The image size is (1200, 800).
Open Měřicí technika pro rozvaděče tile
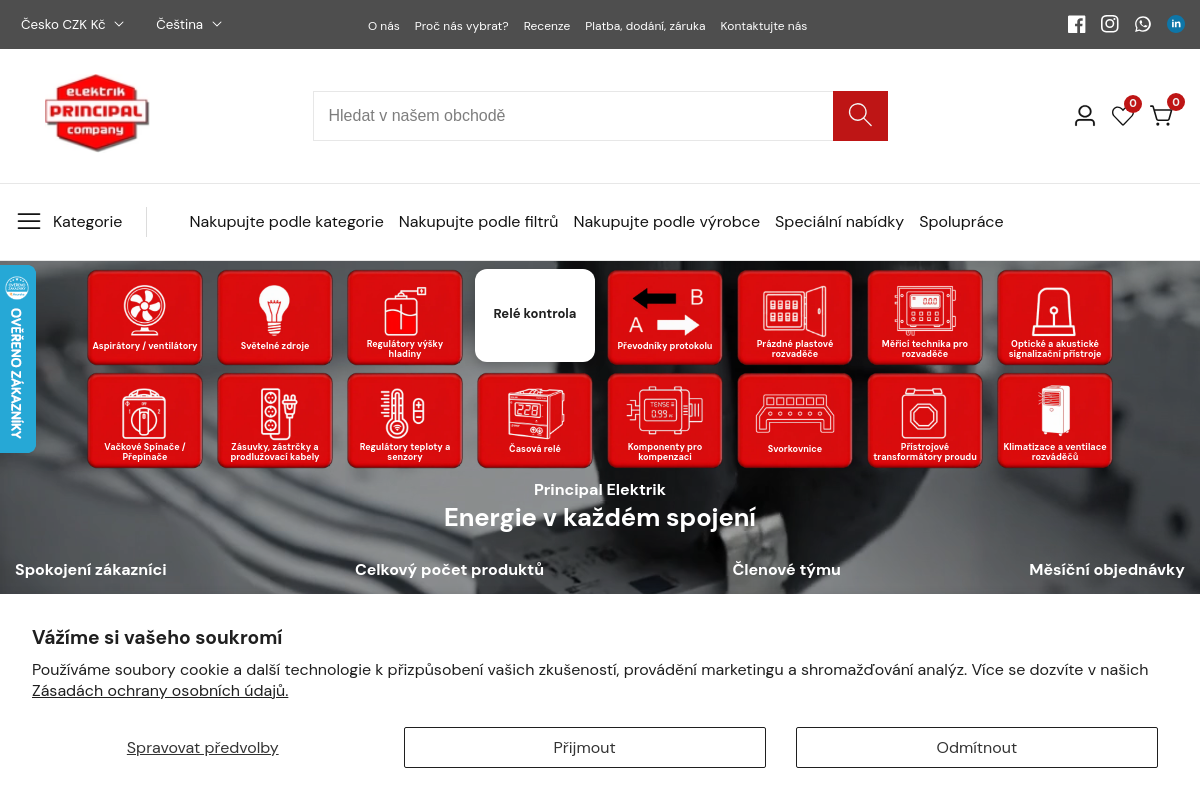point(925,317)
